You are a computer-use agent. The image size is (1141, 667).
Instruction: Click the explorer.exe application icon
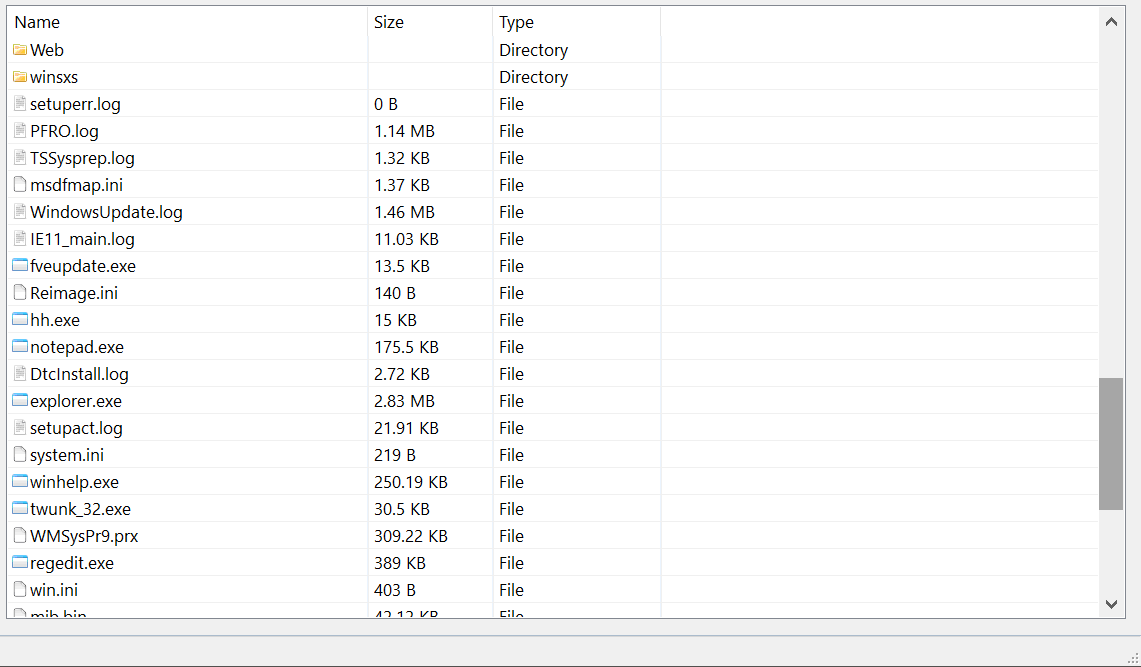(x=20, y=400)
